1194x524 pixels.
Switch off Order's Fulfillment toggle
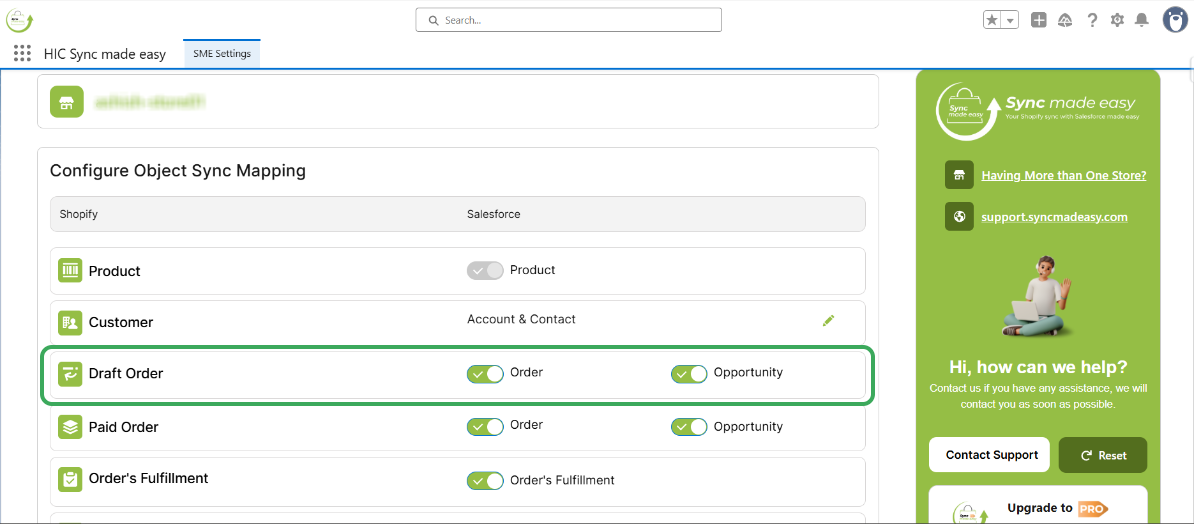[x=485, y=480]
